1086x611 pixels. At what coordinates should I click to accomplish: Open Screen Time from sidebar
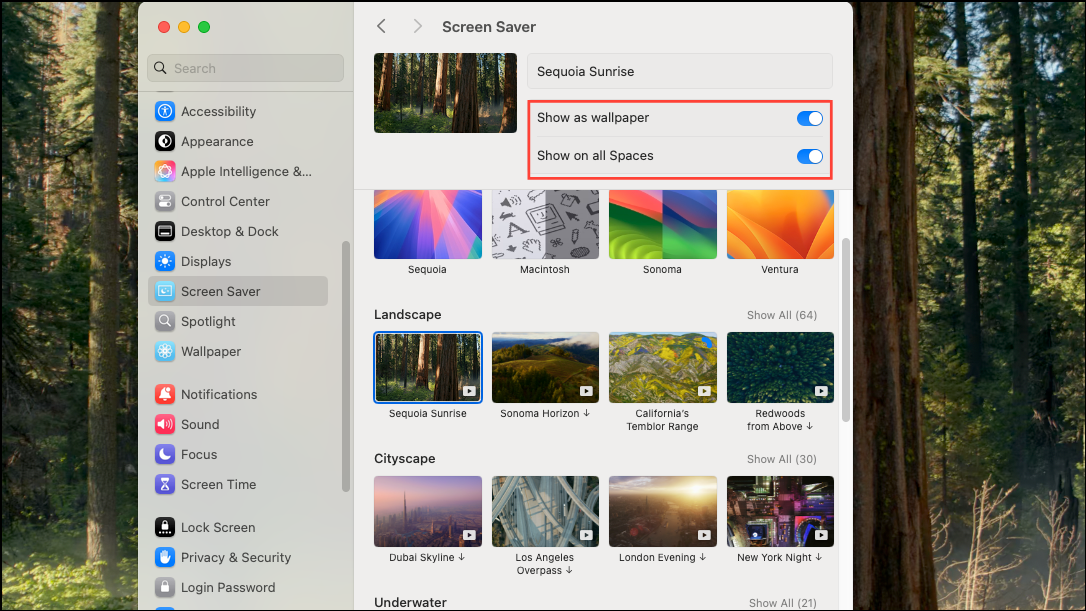pyautogui.click(x=238, y=484)
